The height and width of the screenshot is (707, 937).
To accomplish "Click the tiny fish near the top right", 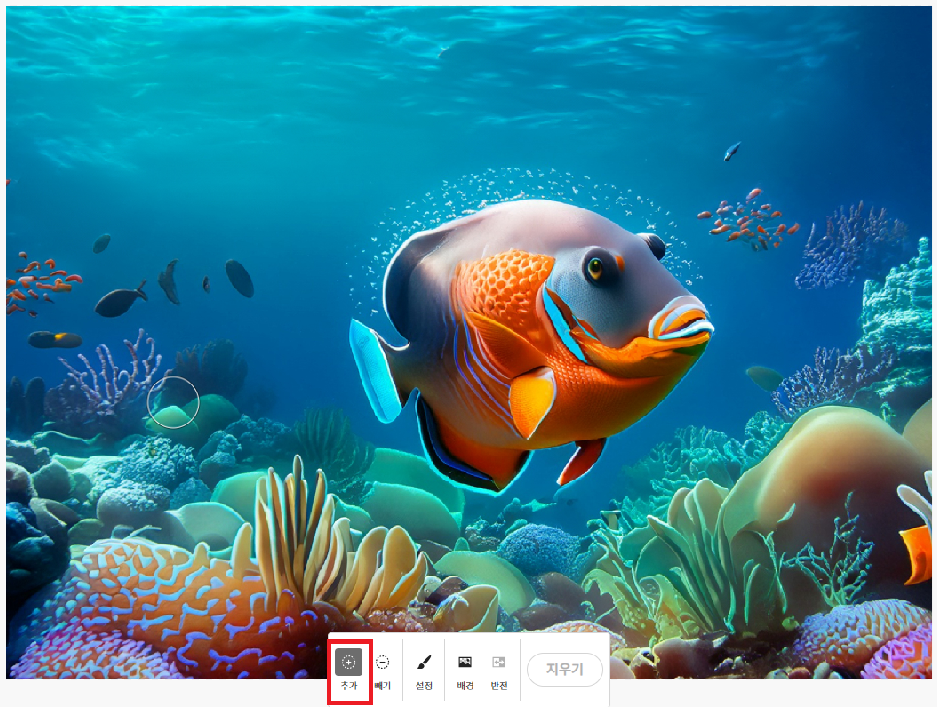I will 732,151.
